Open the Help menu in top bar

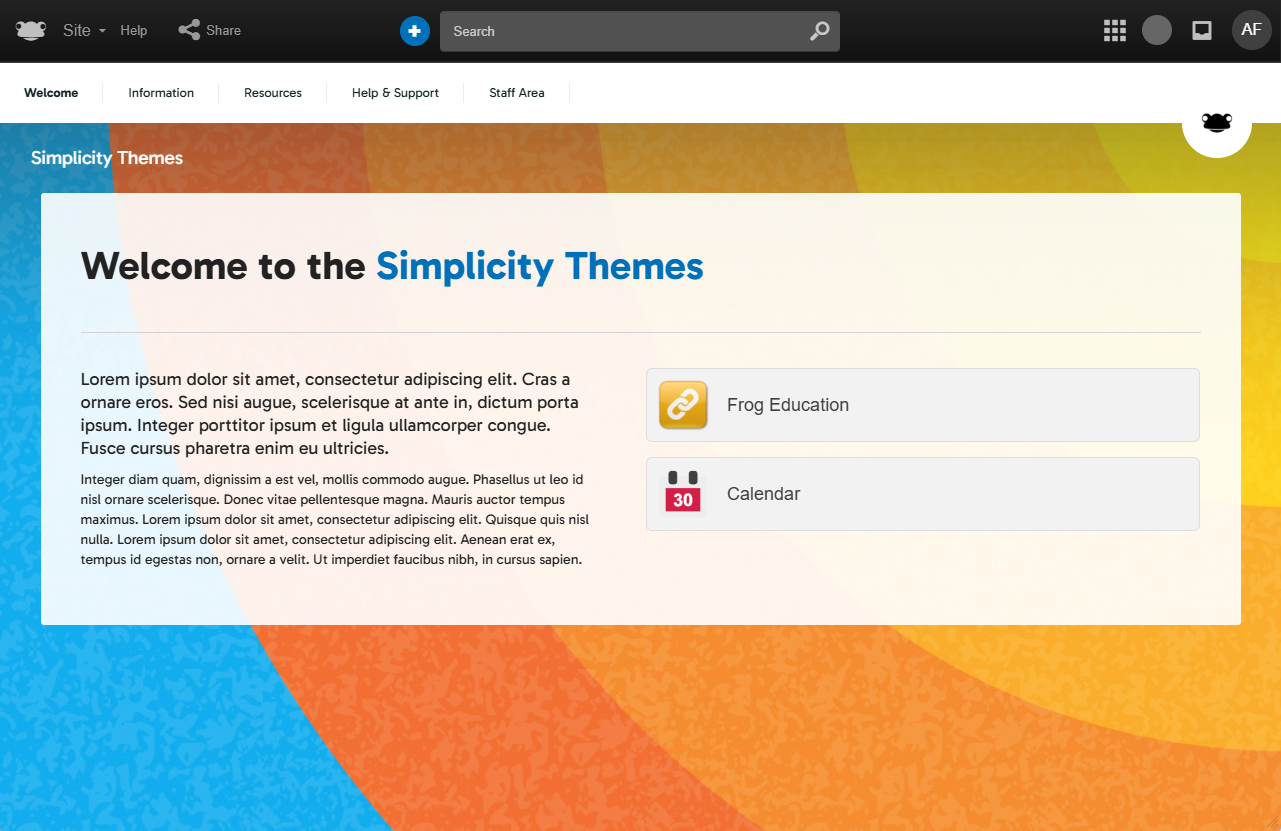pyautogui.click(x=134, y=31)
